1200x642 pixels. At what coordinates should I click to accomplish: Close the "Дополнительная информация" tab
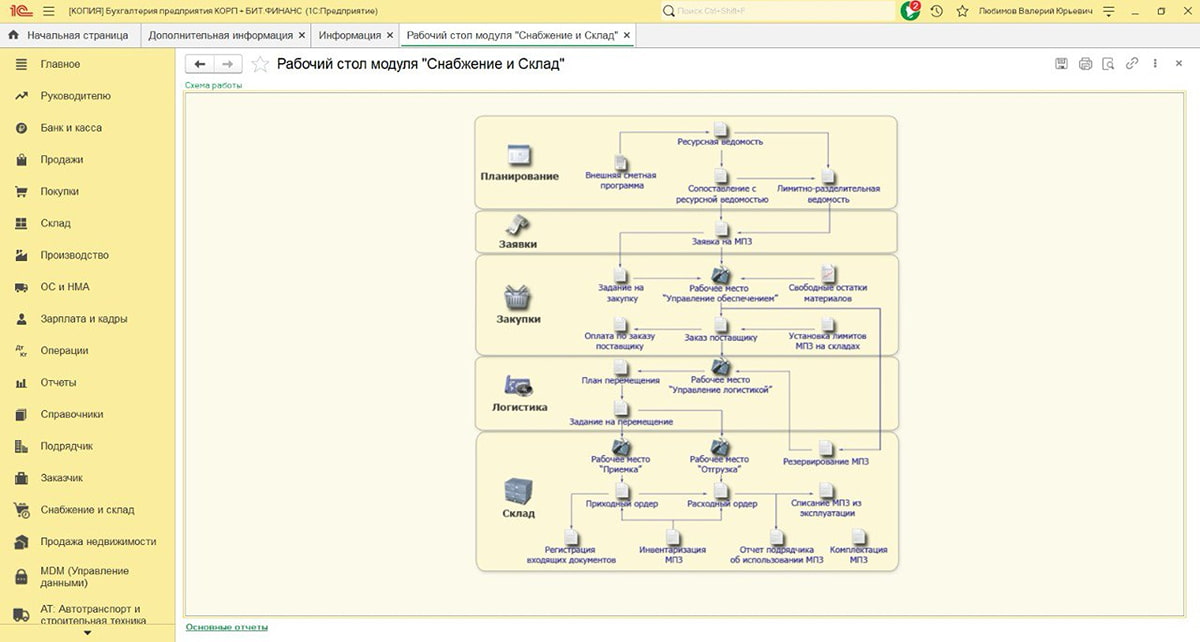302,35
